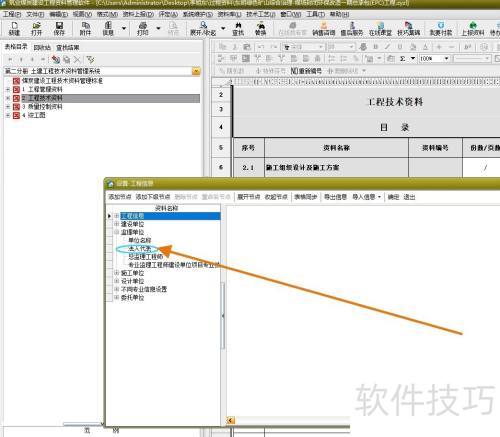500x437 pixels.
Task: Click the 替换 (Replace) toolbar icon
Action: (x=261, y=29)
